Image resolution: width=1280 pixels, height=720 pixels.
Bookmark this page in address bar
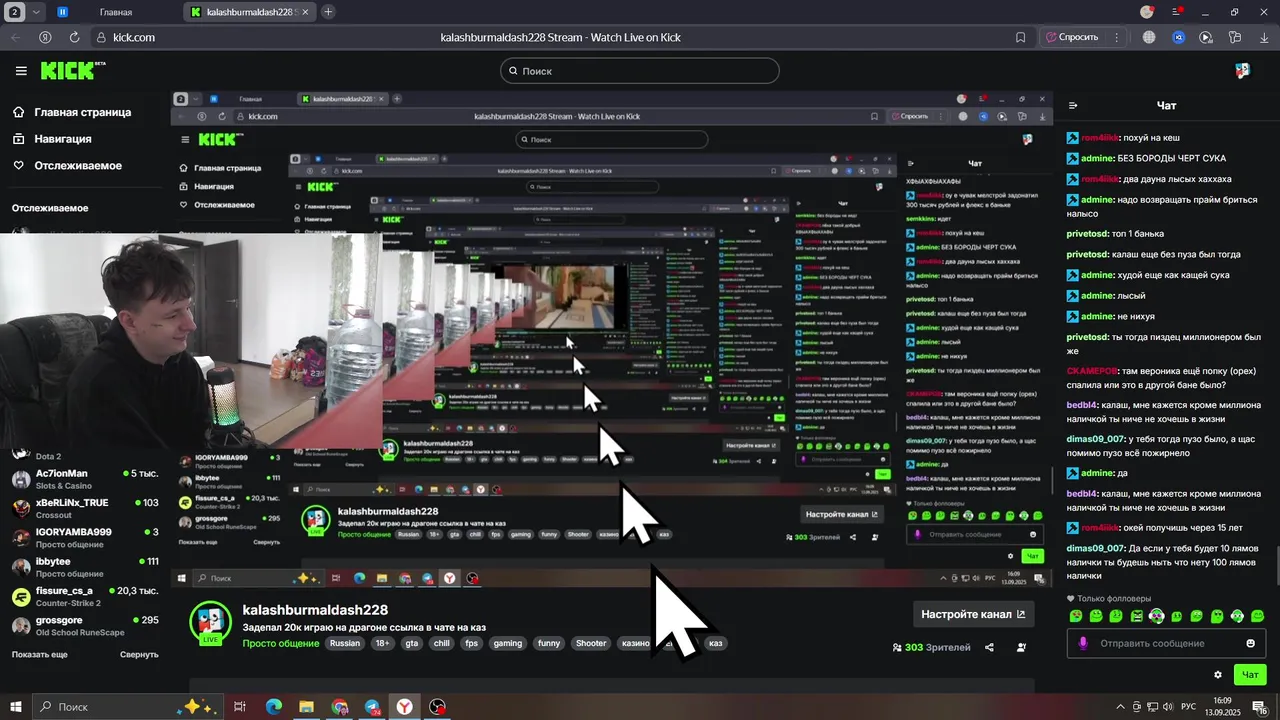pyautogui.click(x=1020, y=37)
